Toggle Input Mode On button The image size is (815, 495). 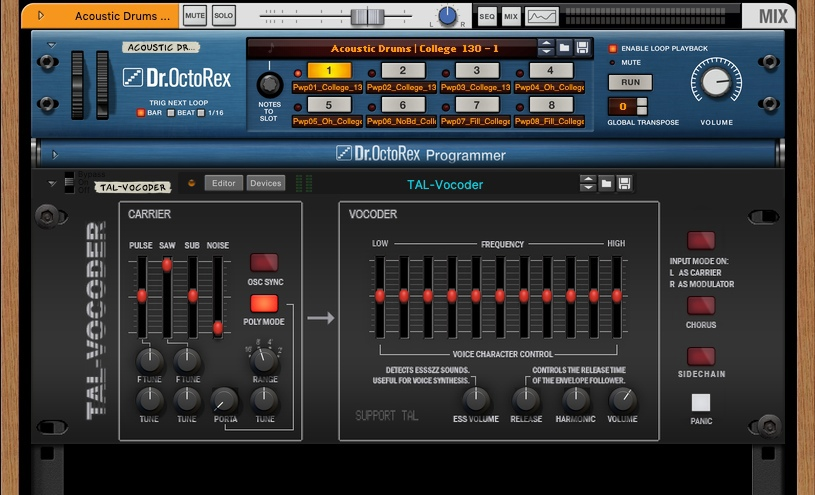[701, 241]
